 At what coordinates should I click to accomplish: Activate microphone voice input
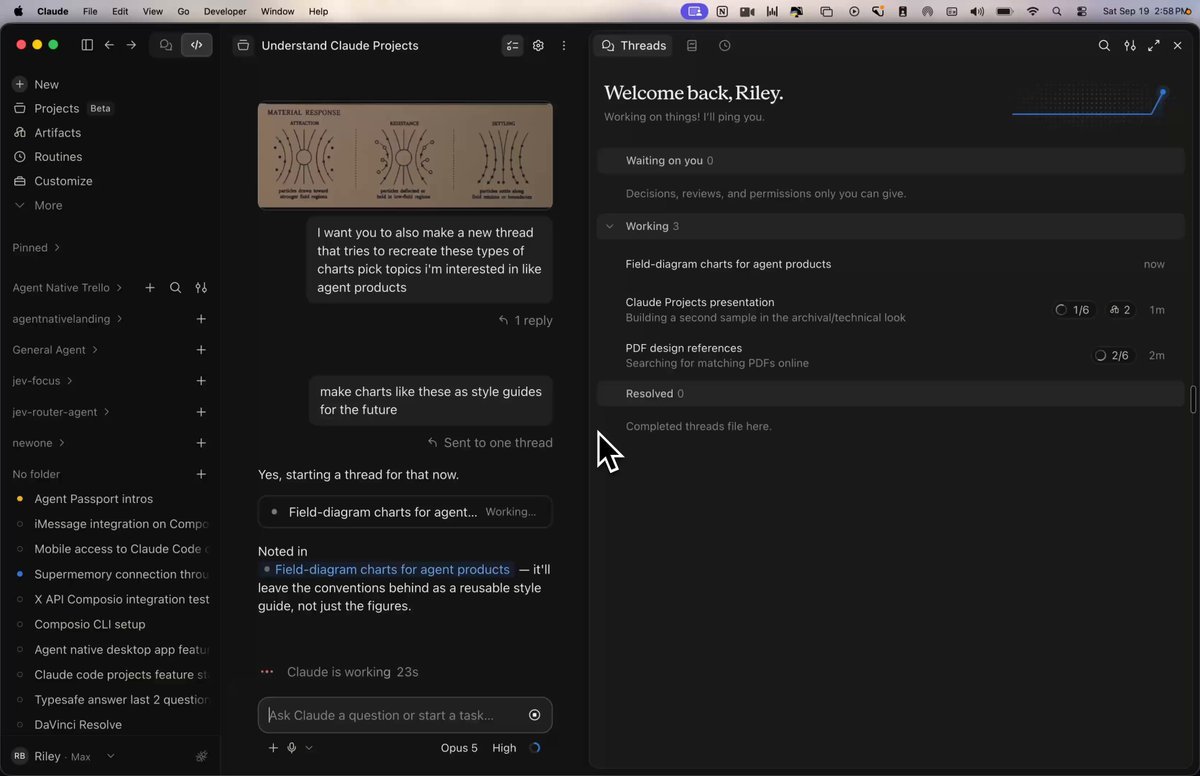292,748
